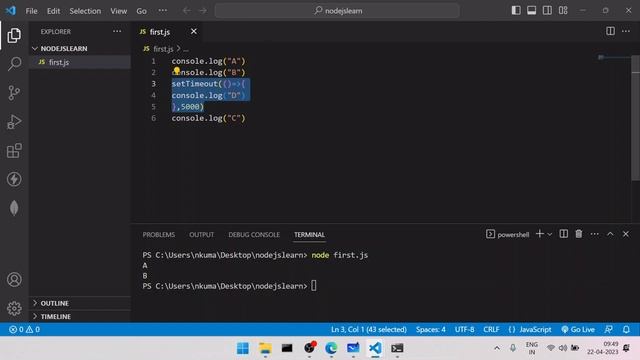Close the first.js editor tab

click(193, 31)
